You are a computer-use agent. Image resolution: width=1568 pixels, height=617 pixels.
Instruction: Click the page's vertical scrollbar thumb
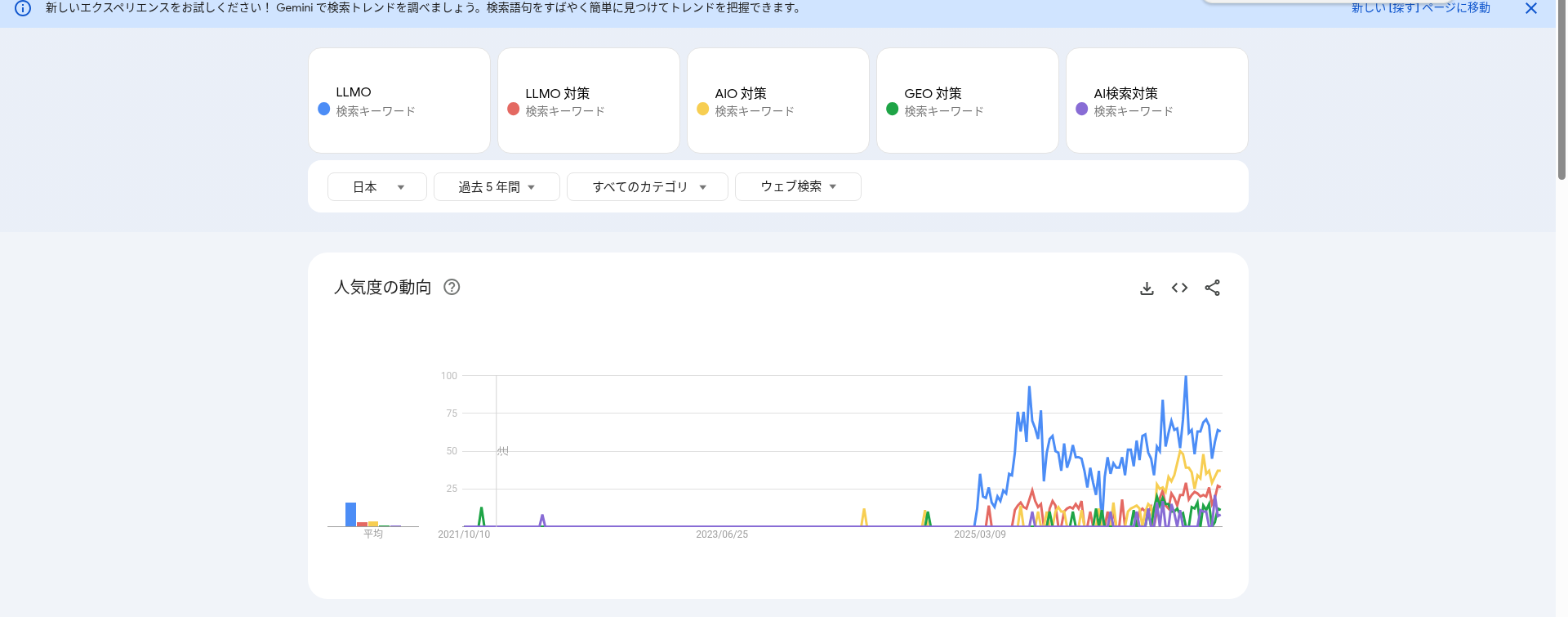click(1561, 90)
